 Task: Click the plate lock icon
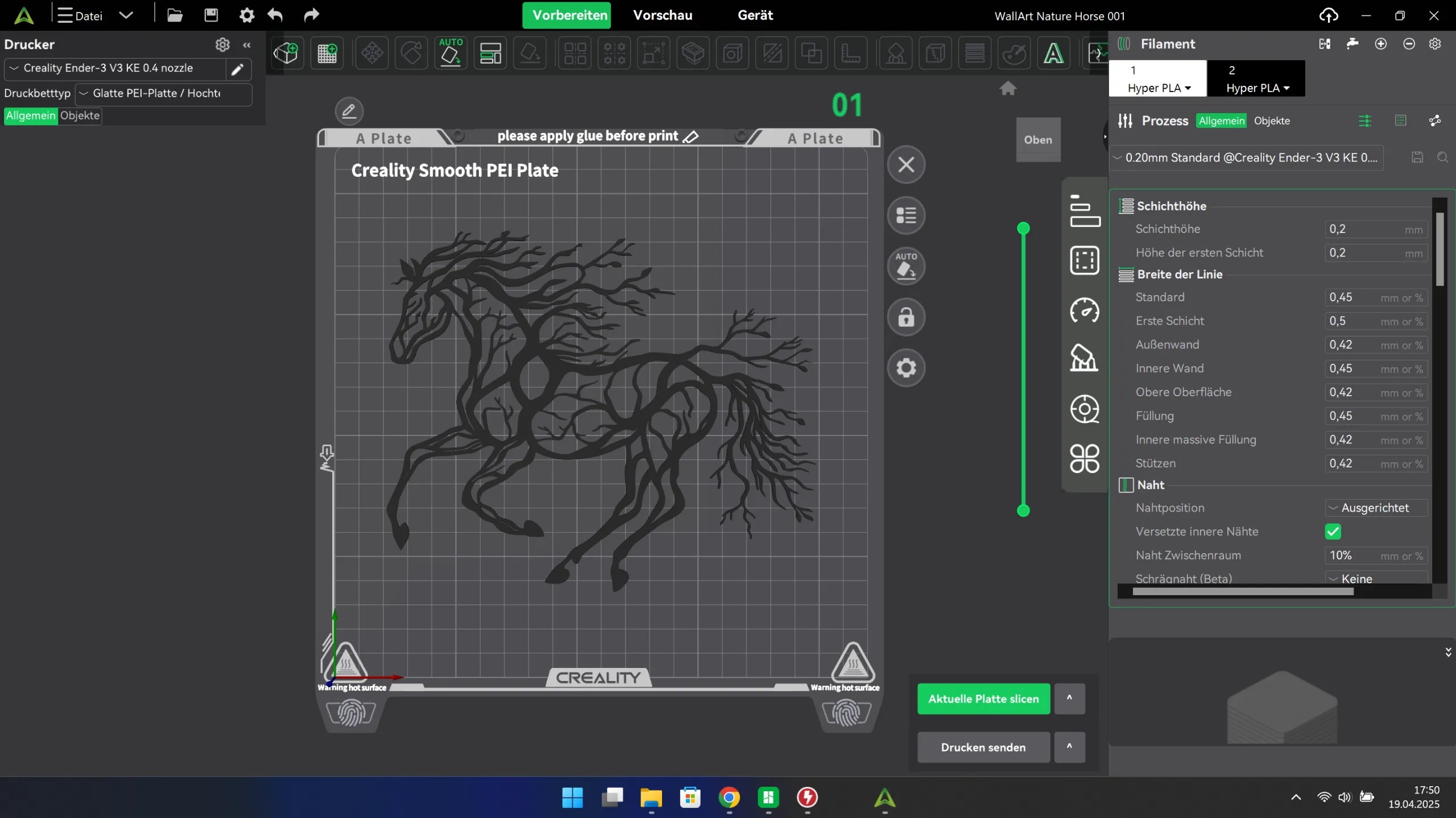pos(906,317)
